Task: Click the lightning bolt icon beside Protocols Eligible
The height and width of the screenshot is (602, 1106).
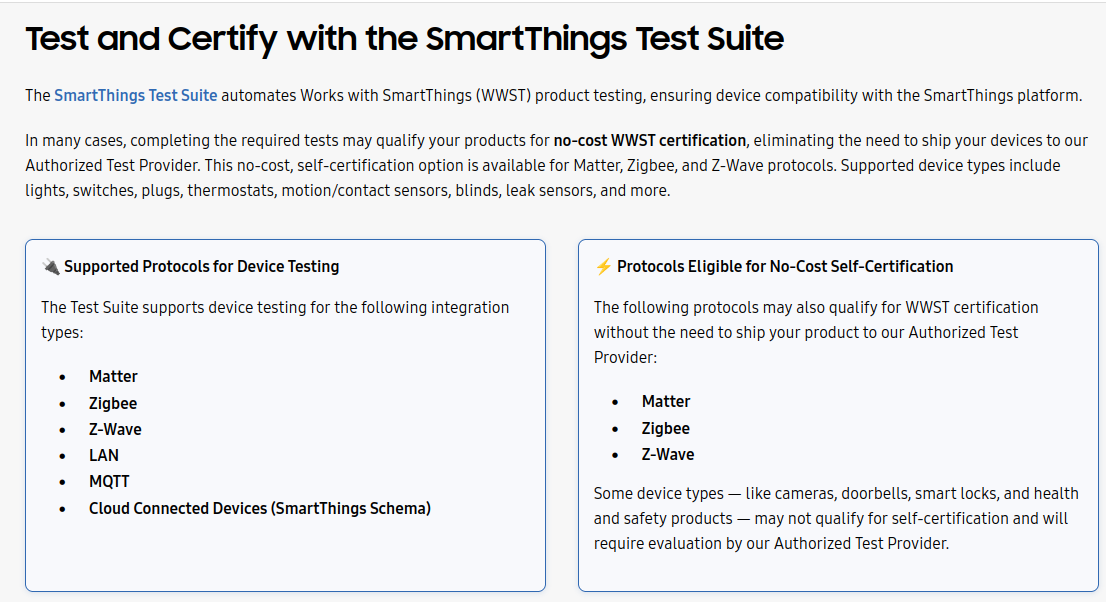Action: pos(604,266)
